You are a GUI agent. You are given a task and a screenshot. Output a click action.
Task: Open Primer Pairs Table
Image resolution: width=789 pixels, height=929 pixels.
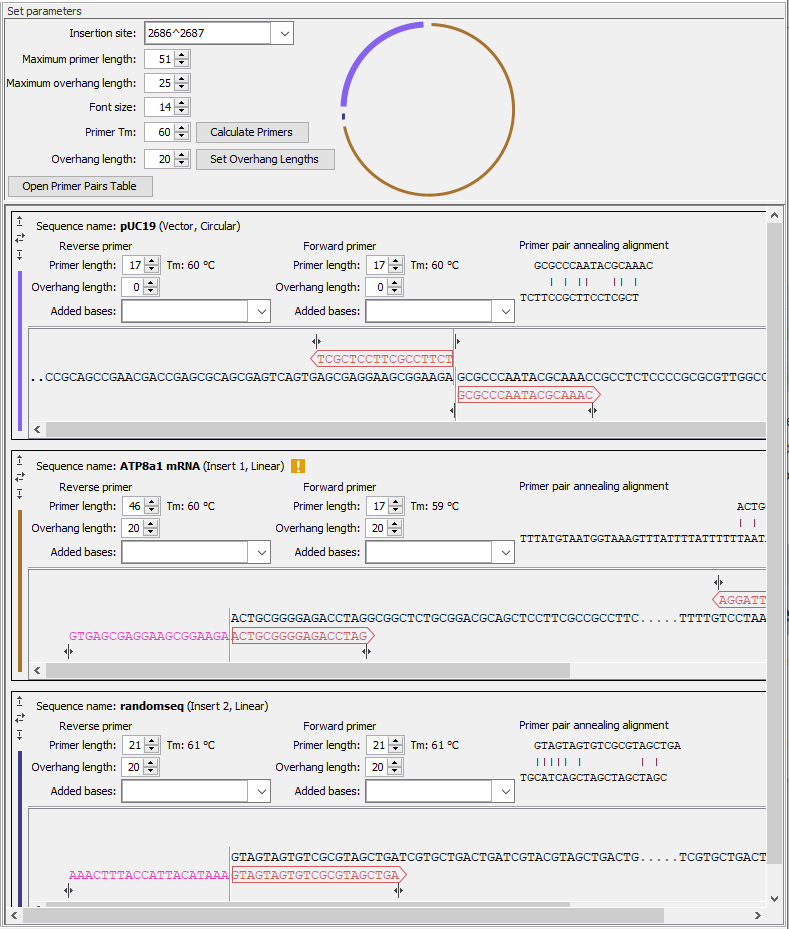[x=80, y=186]
